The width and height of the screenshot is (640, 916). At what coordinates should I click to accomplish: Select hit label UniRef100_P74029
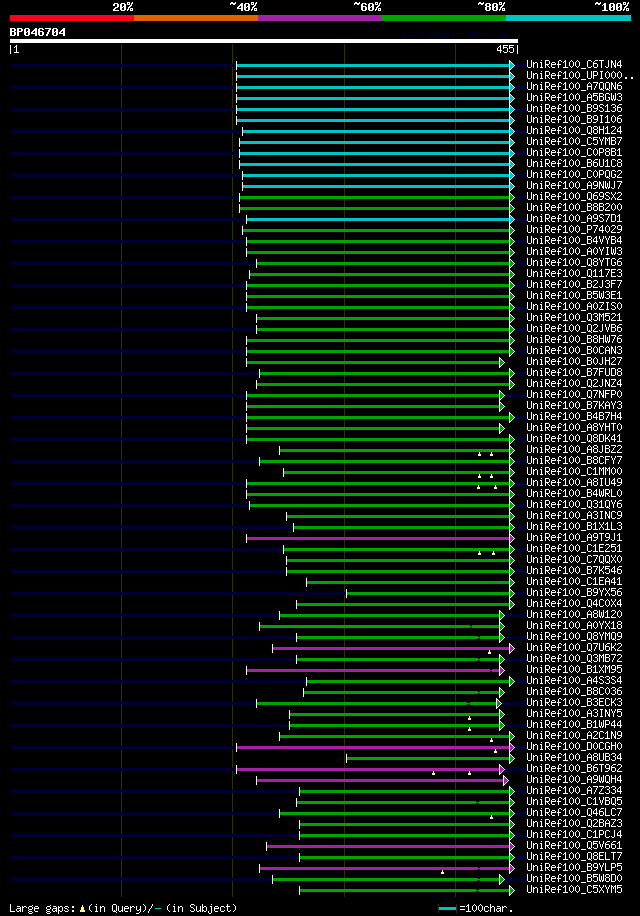(x=574, y=230)
